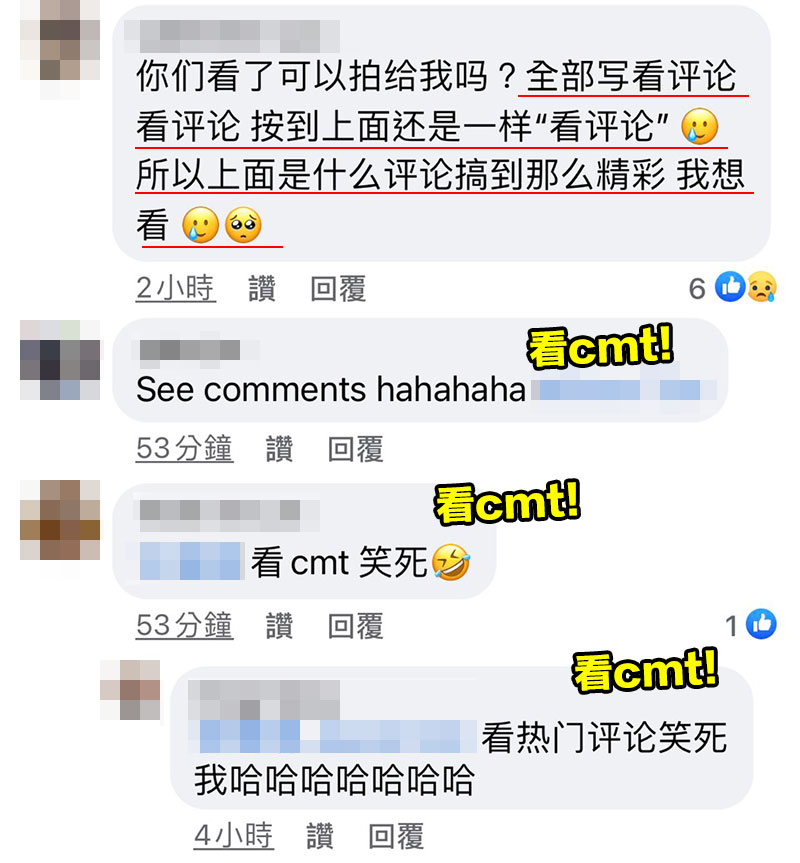
Task: Like the 'See comments hahahaha' comment
Action: click(280, 449)
